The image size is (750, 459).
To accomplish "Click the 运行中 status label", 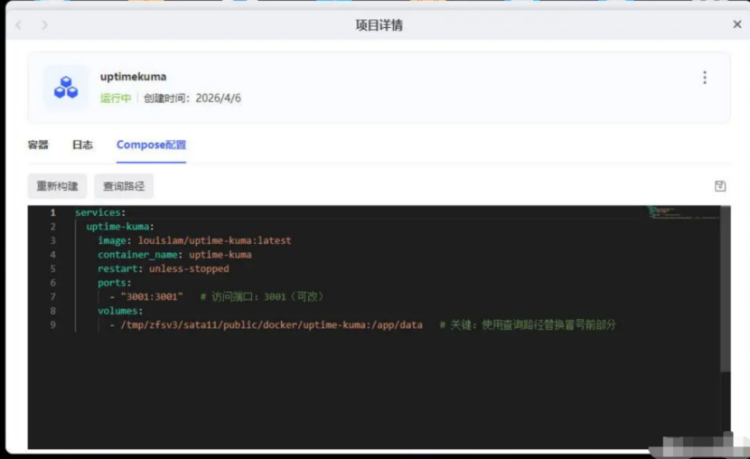I will pos(115,98).
